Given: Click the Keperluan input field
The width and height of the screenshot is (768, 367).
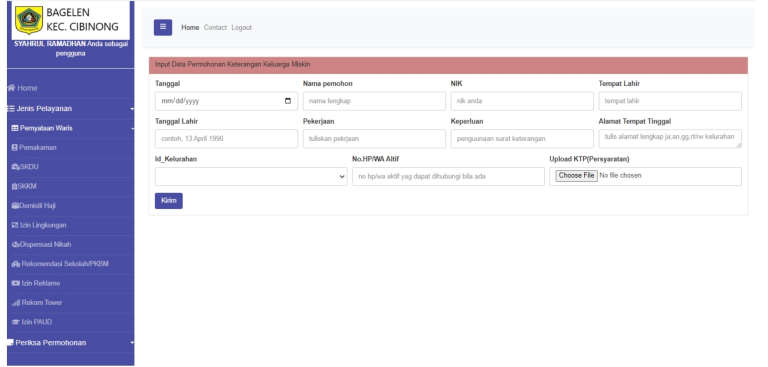Looking at the screenshot, I should (x=522, y=139).
